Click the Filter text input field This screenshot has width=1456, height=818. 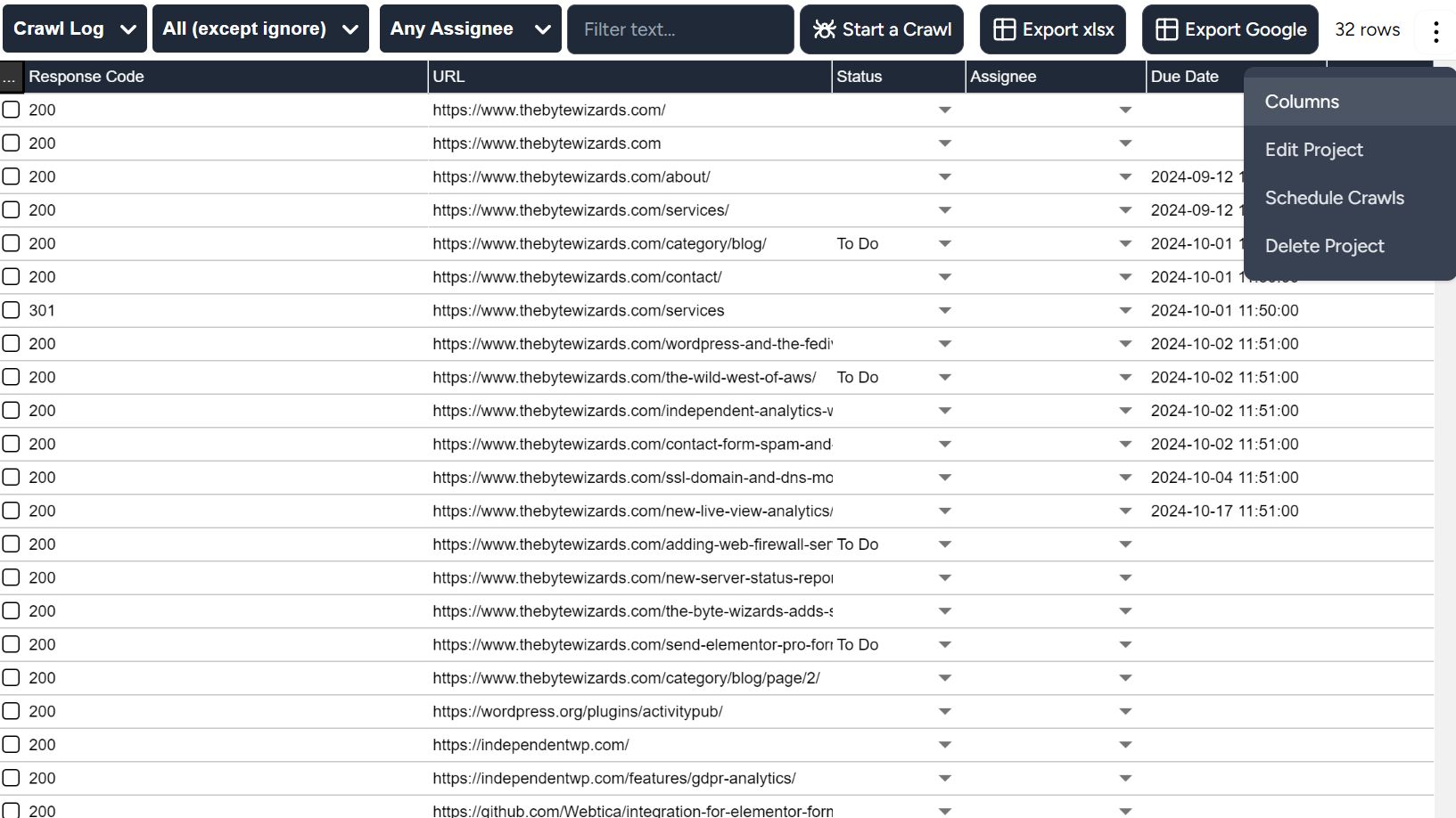pyautogui.click(x=679, y=29)
